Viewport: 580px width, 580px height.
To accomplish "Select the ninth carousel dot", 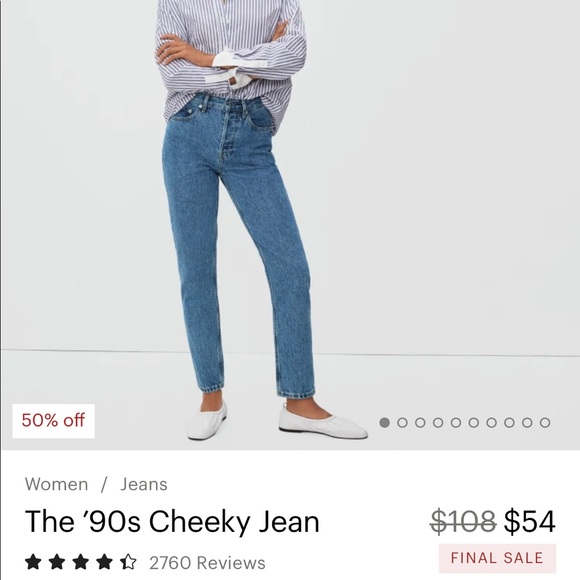I will (x=527, y=422).
